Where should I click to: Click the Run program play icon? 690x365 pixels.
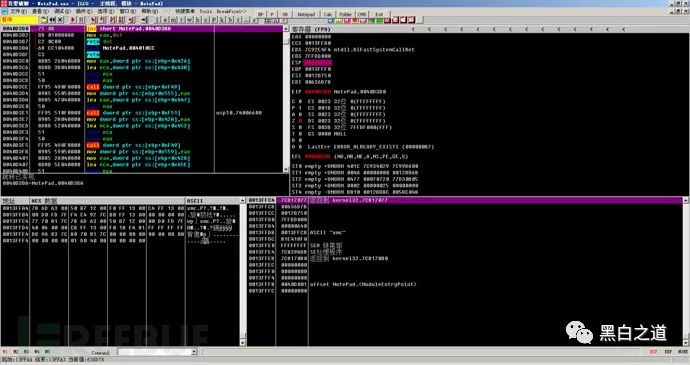[x=73, y=20]
